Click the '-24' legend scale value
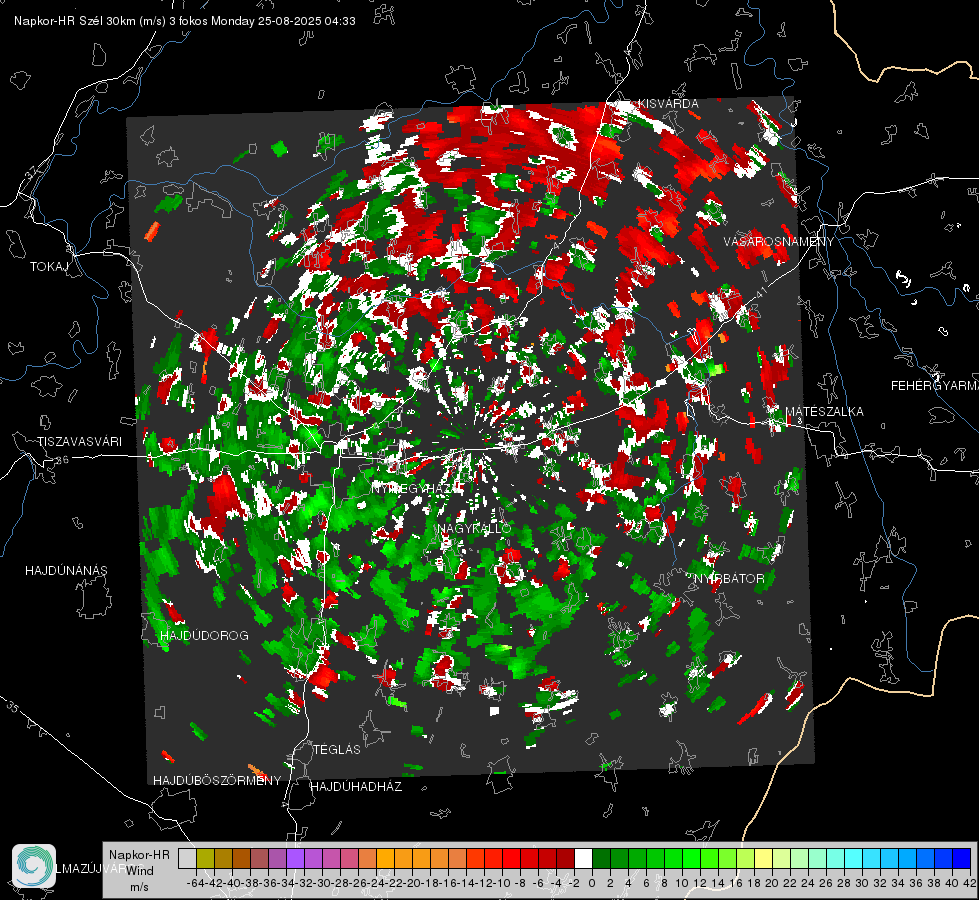The image size is (979, 900). click(376, 883)
